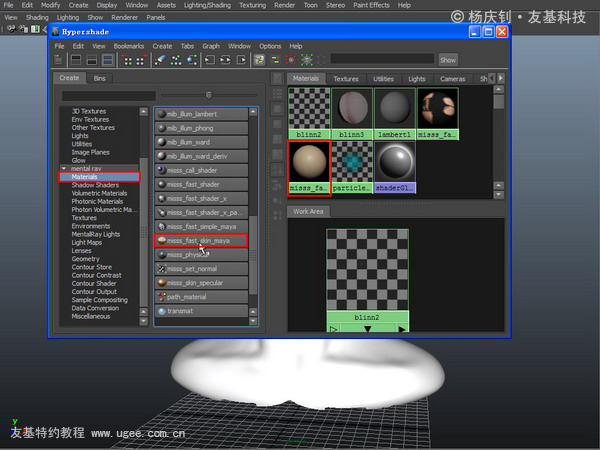Screen dimensions: 600x450
Task: Select the blinn3 material swatch
Action: pyautogui.click(x=352, y=113)
